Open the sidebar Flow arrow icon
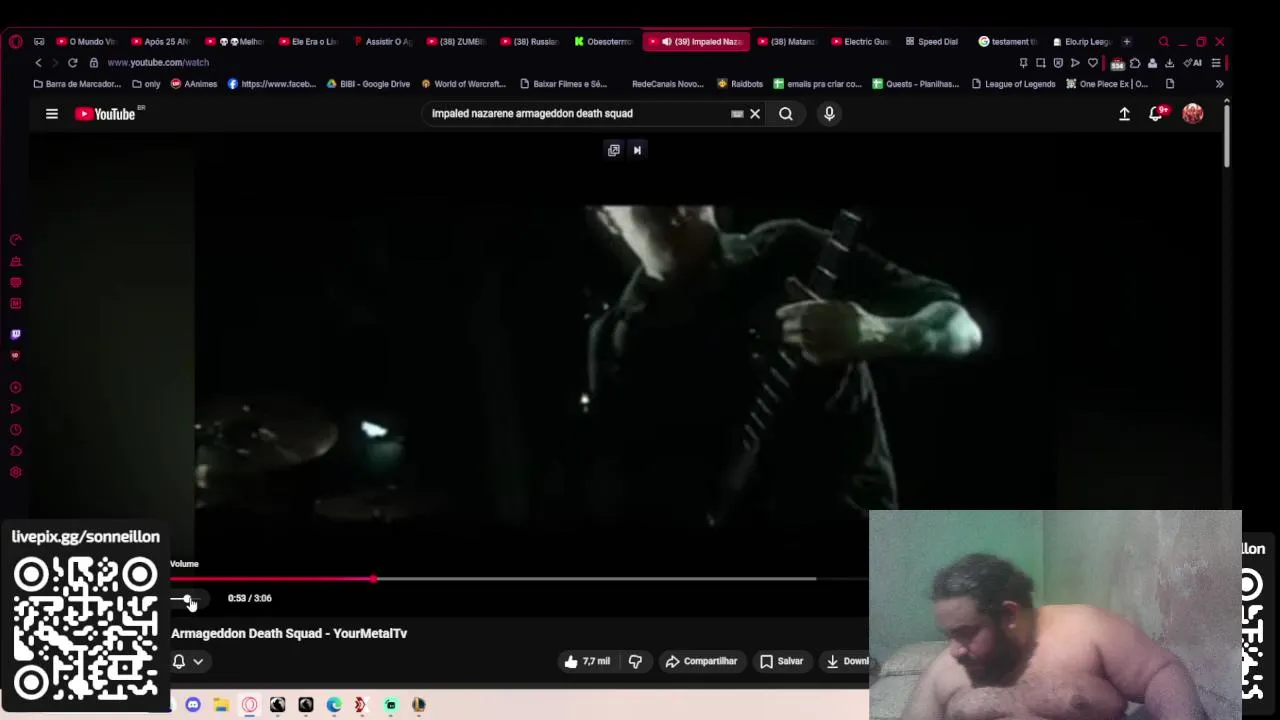The width and height of the screenshot is (1280, 720). (15, 408)
